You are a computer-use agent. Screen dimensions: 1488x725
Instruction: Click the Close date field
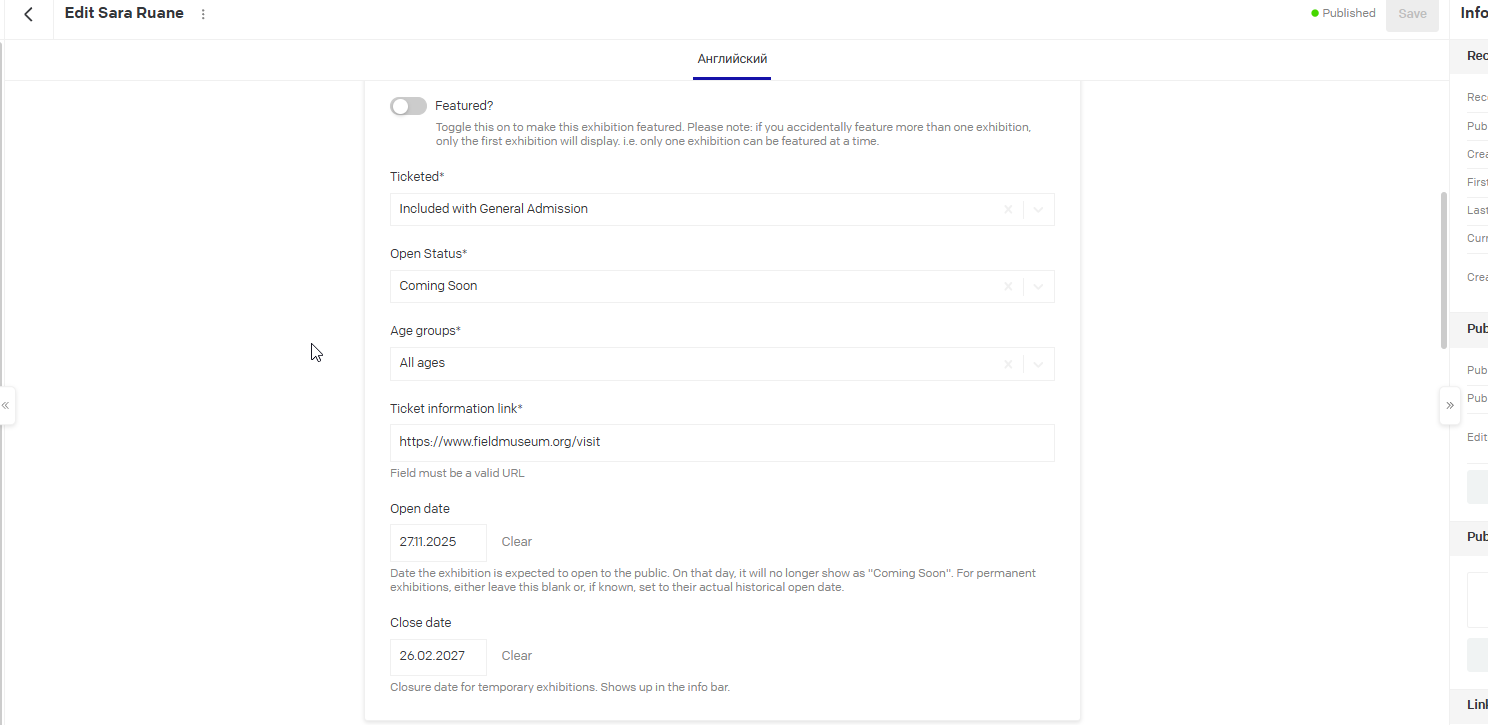pyautogui.click(x=438, y=656)
